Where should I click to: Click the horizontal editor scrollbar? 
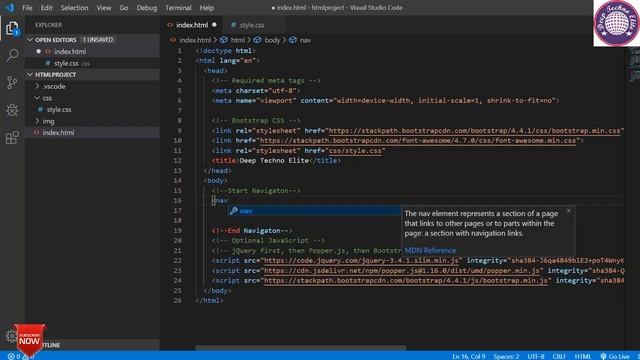301,348
